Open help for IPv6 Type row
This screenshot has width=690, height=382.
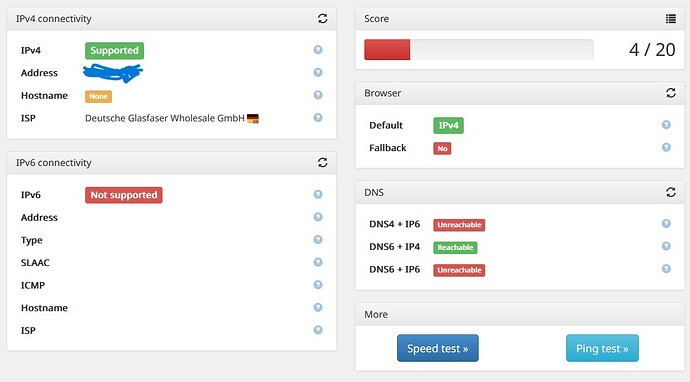coord(318,239)
